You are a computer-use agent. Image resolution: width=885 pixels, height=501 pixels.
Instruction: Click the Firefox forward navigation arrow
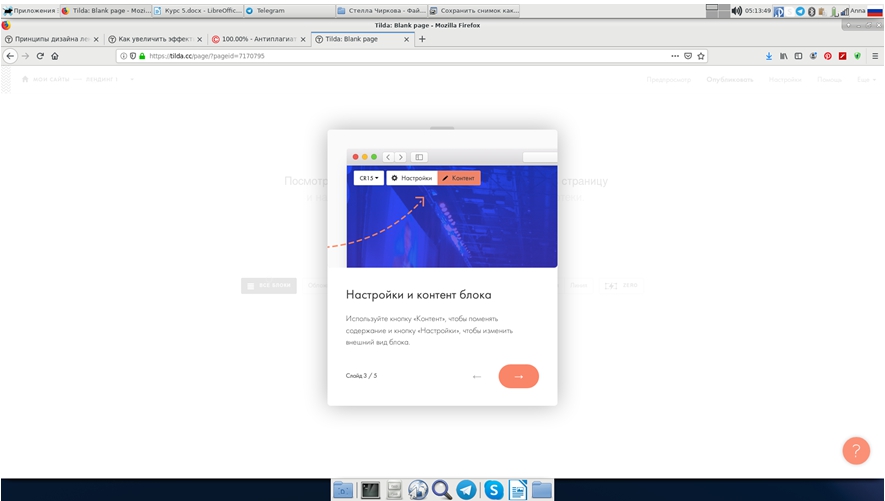click(25, 56)
